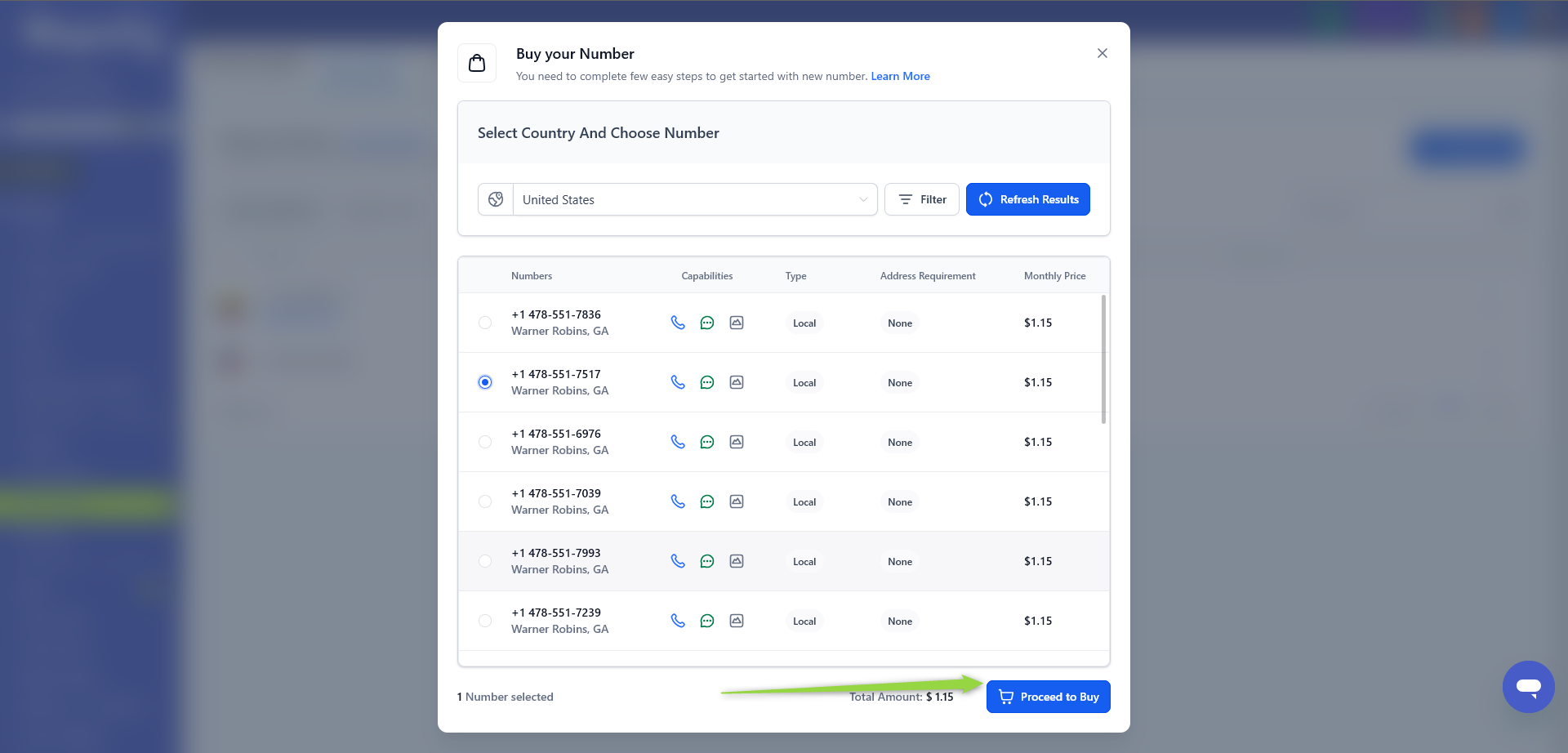
Task: Click the SMS icon for +1 478-551-7993
Action: click(x=707, y=561)
